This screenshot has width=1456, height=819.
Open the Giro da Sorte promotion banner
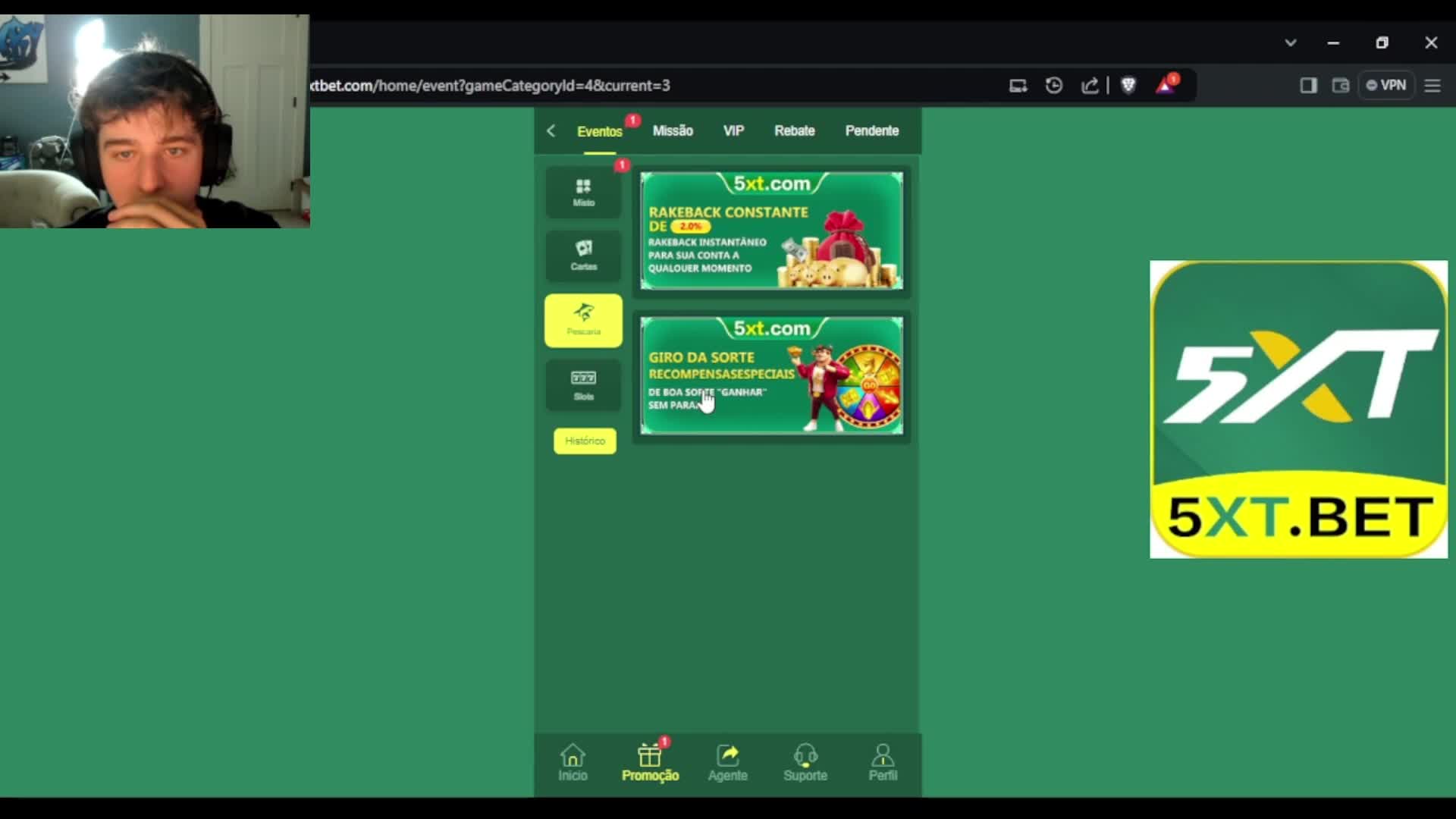pyautogui.click(x=771, y=375)
